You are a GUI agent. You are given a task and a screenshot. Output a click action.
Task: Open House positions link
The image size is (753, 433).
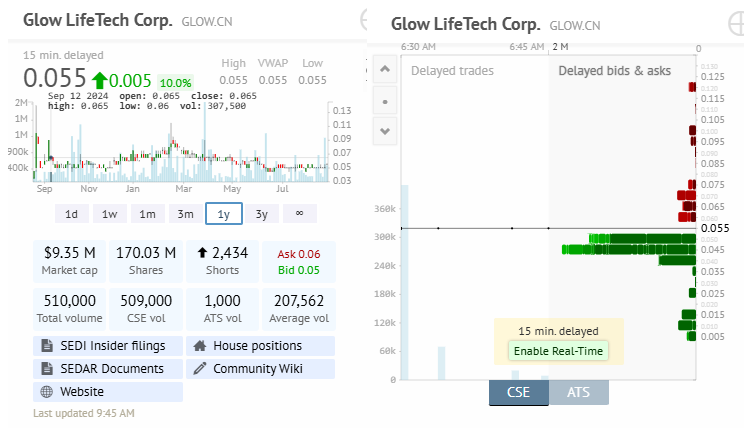260,346
